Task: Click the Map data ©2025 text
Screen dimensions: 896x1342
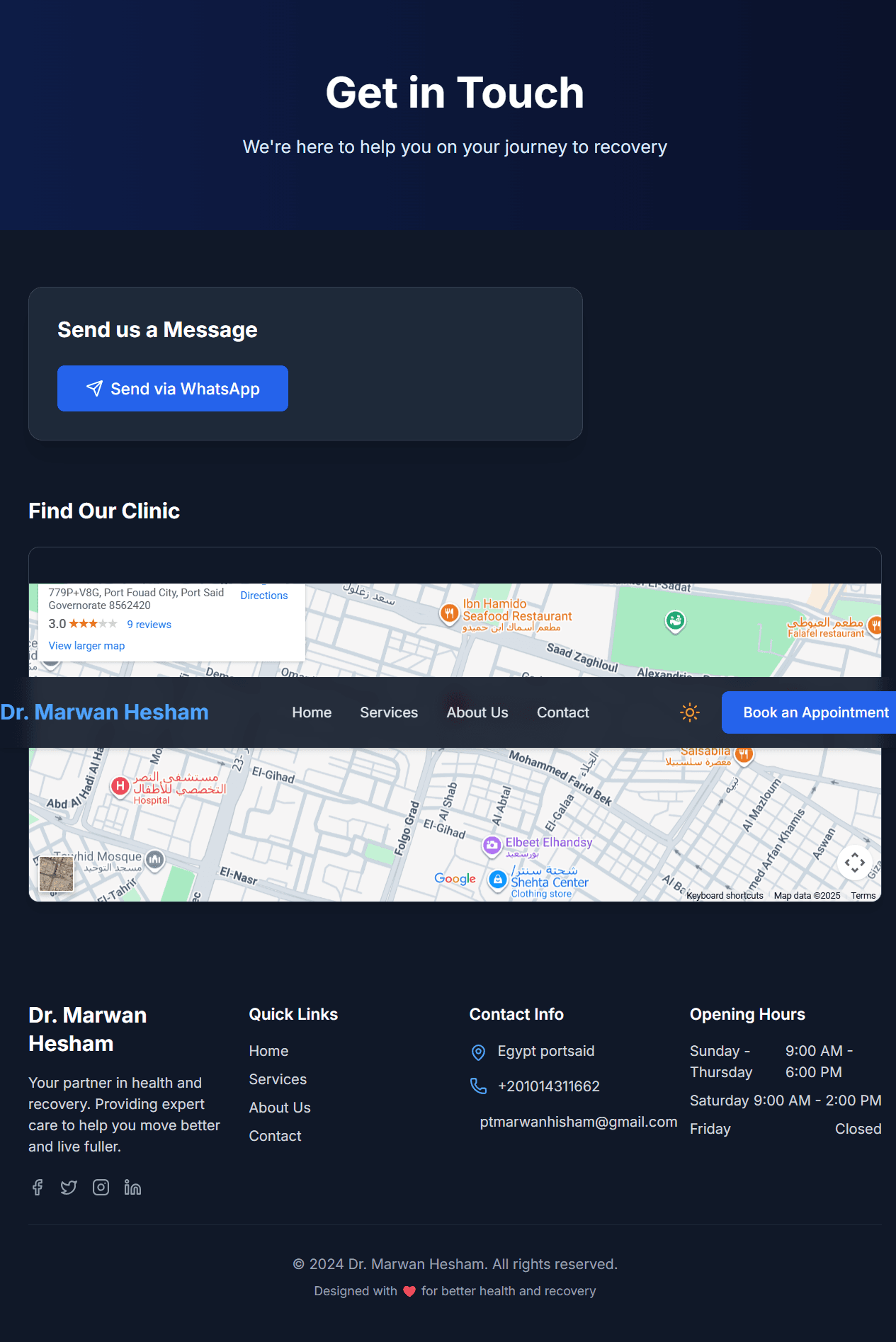Action: 807,896
